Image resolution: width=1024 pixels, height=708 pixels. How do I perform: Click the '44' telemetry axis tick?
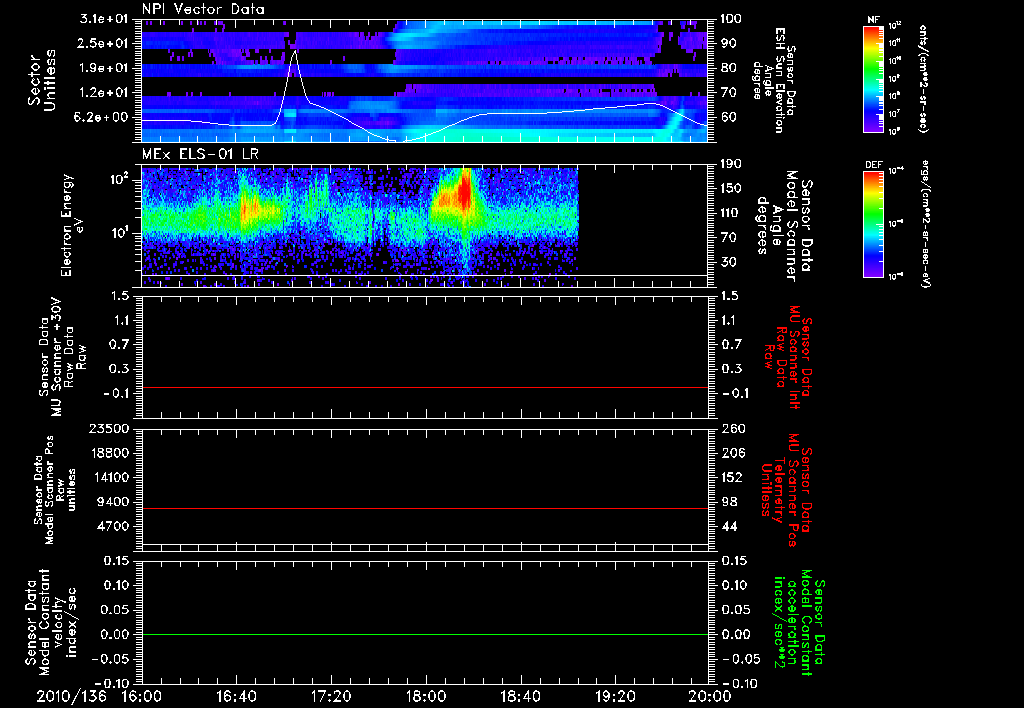pyautogui.click(x=728, y=526)
